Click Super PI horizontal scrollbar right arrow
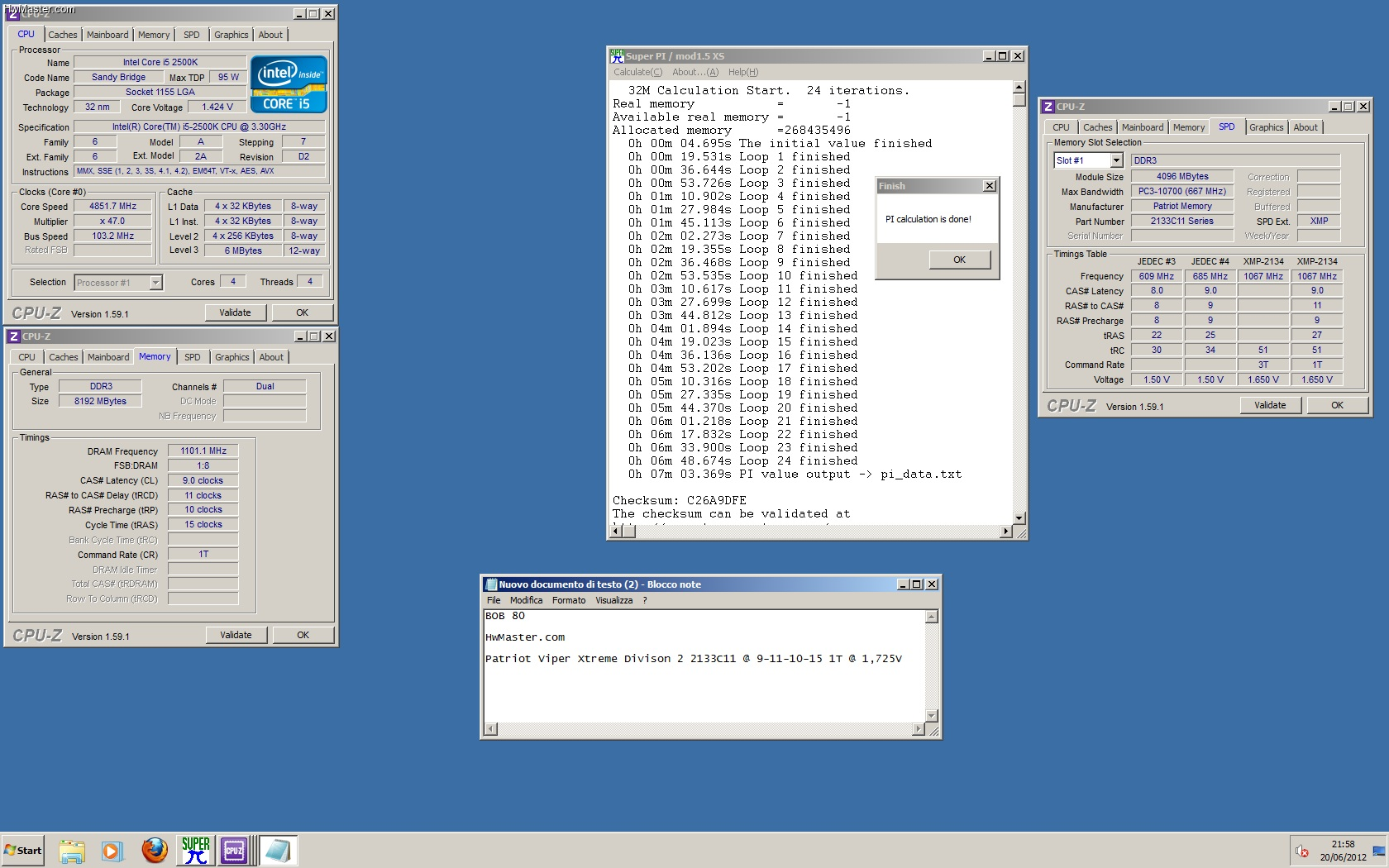1389x868 pixels. point(1006,532)
